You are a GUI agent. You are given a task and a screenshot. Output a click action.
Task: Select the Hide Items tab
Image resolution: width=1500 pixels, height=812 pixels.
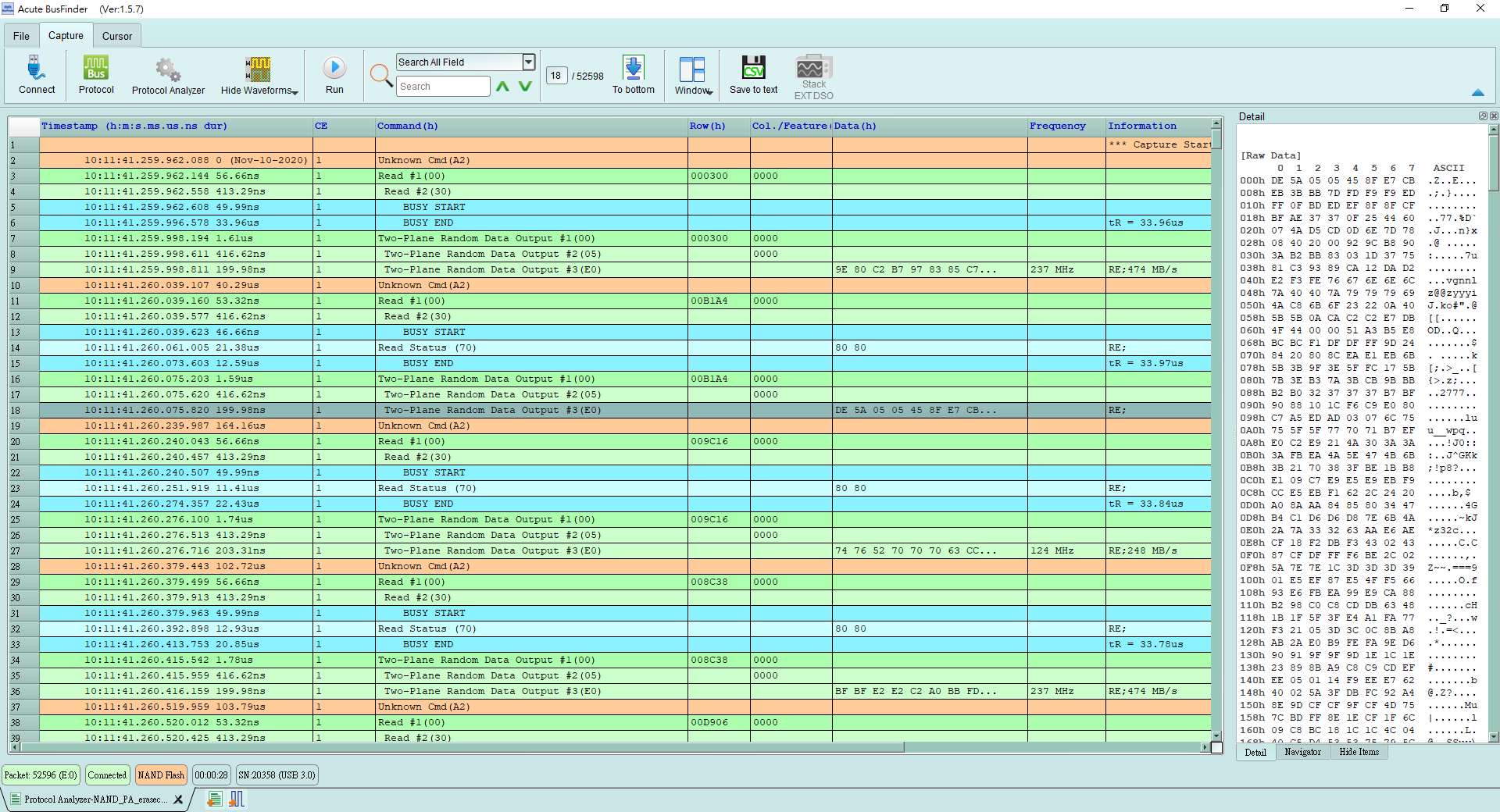(1359, 752)
